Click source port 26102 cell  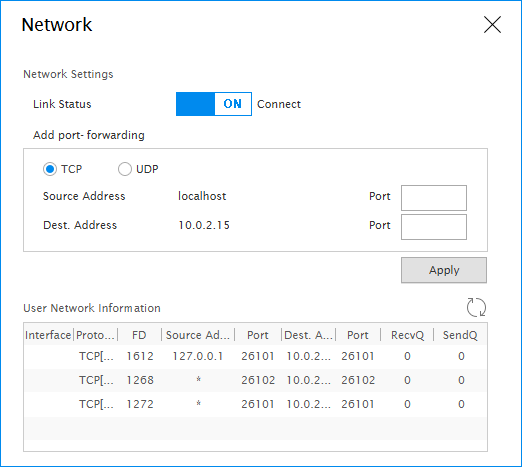[x=258, y=380]
